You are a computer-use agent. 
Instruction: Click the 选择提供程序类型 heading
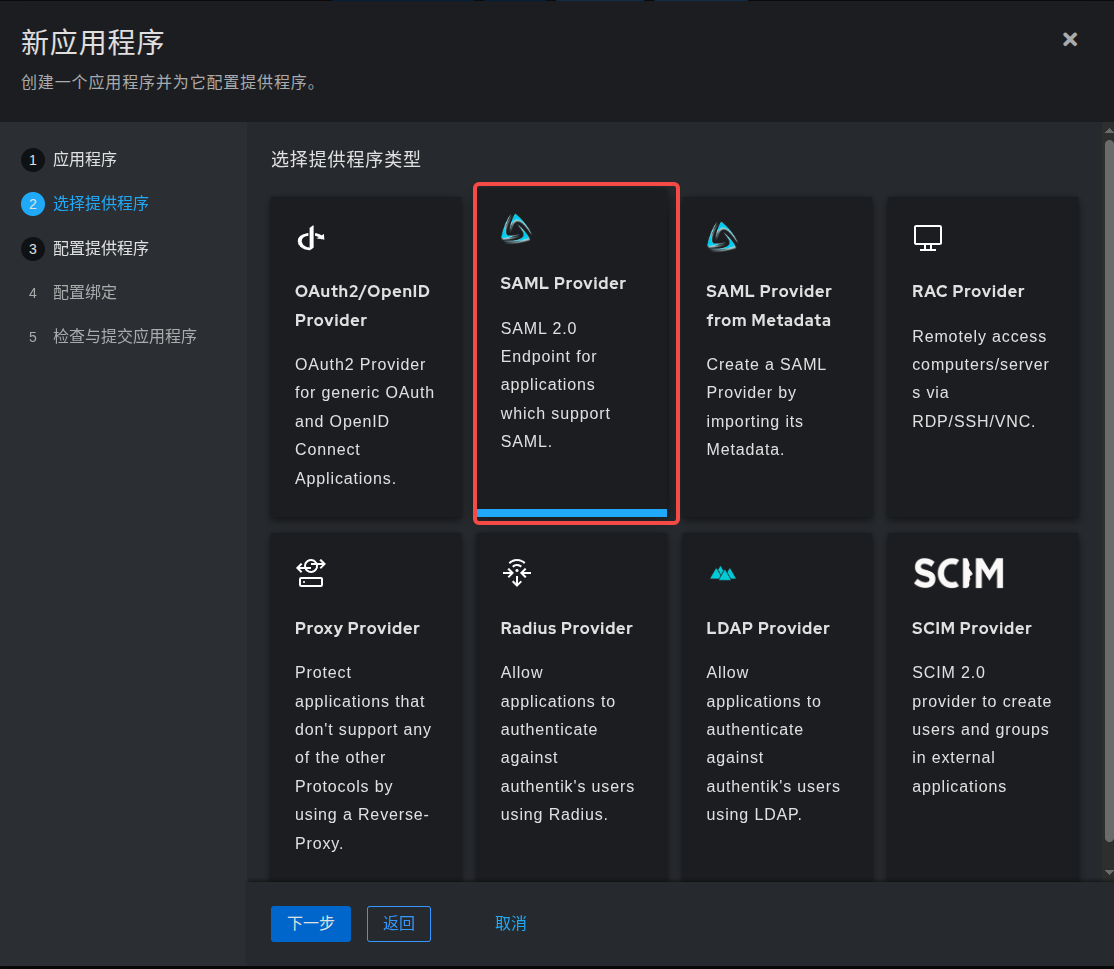[x=346, y=159]
